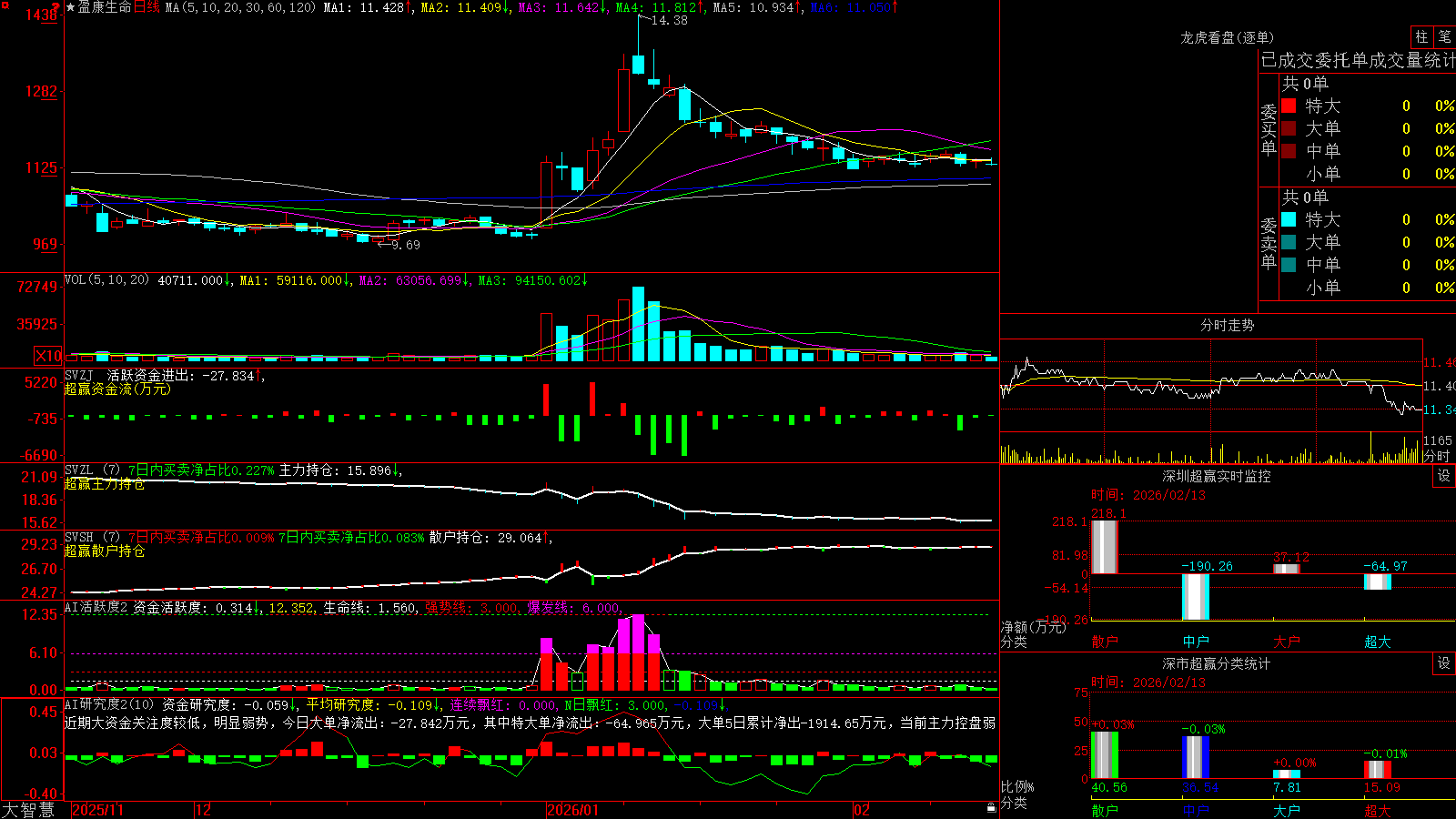Click the small red square icon at top-left corner
Screen dimensions: 1456x819
4,4
